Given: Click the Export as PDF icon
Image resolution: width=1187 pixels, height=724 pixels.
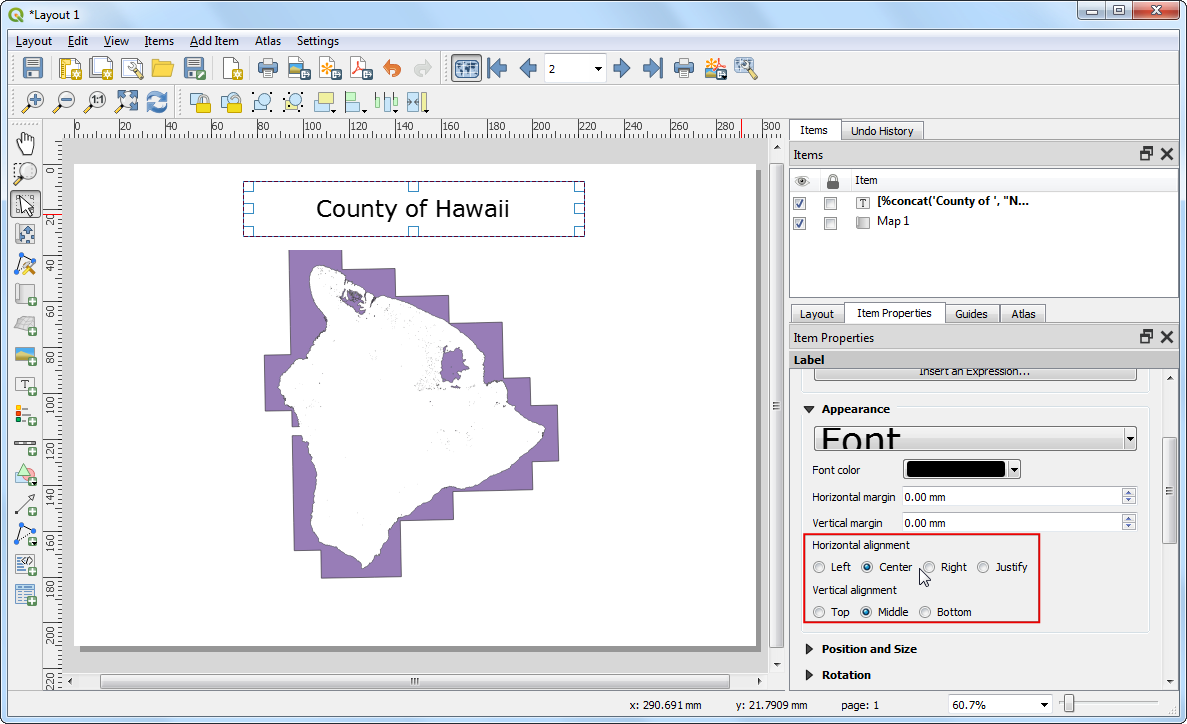Looking at the screenshot, I should pos(360,68).
